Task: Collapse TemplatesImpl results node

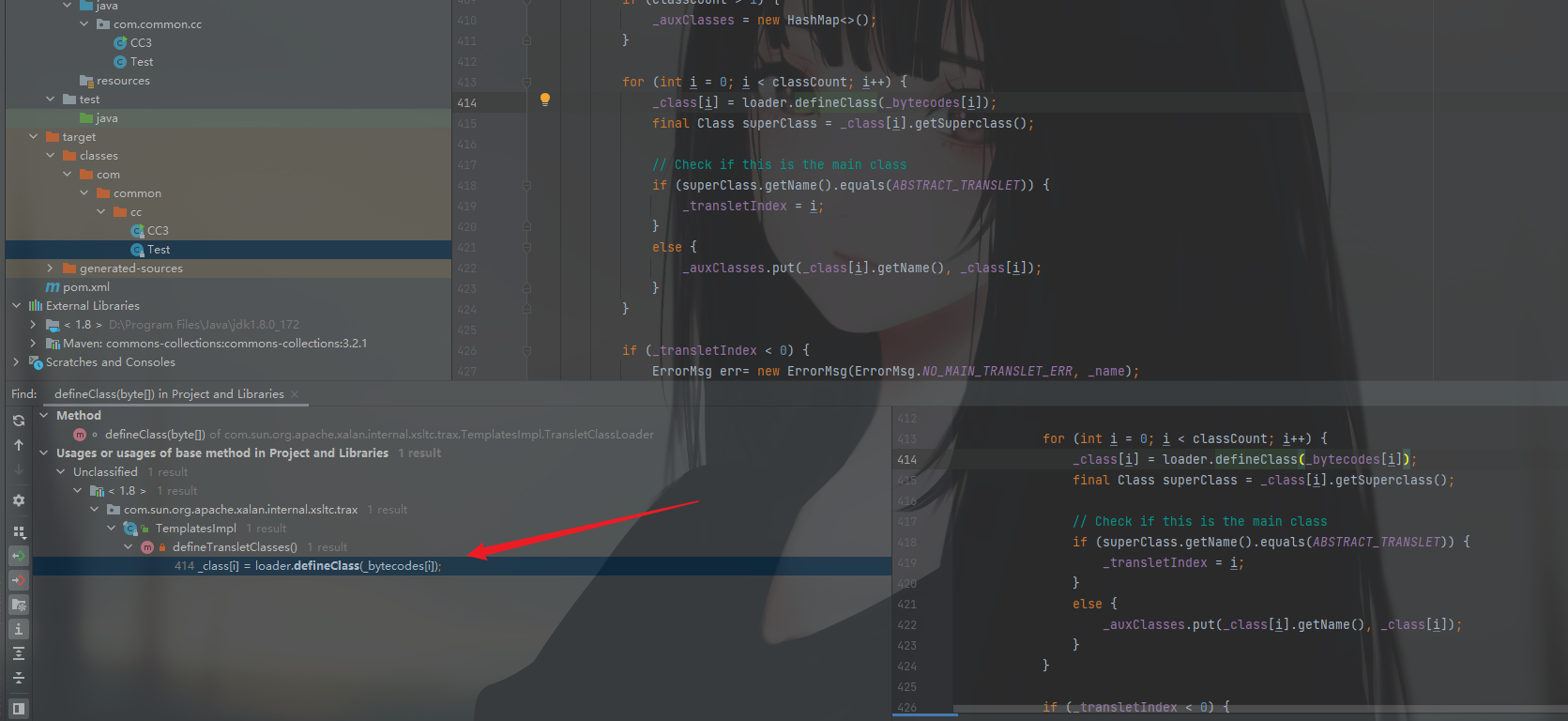Action: [112, 529]
